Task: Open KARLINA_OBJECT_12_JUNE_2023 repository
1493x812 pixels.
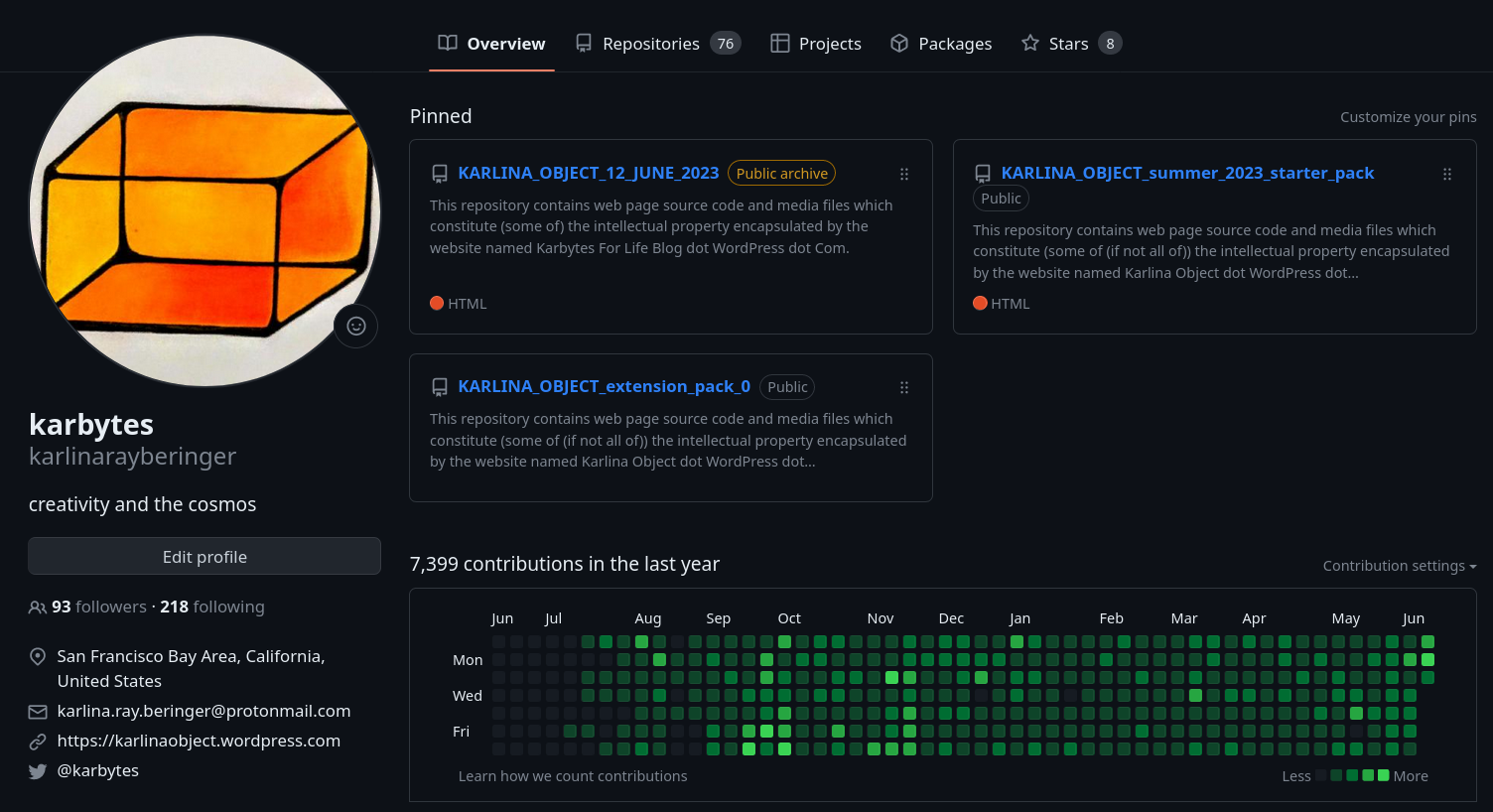Action: click(589, 173)
